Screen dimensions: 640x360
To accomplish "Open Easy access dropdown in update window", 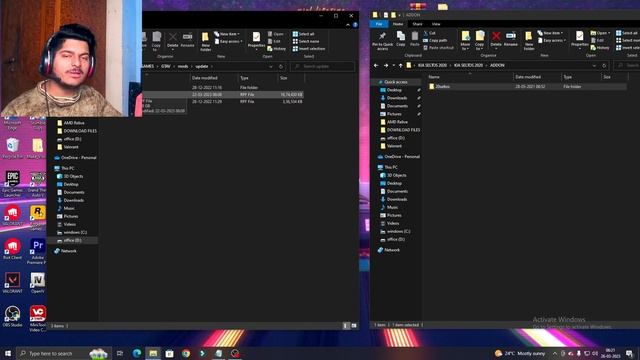I will click(x=229, y=41).
